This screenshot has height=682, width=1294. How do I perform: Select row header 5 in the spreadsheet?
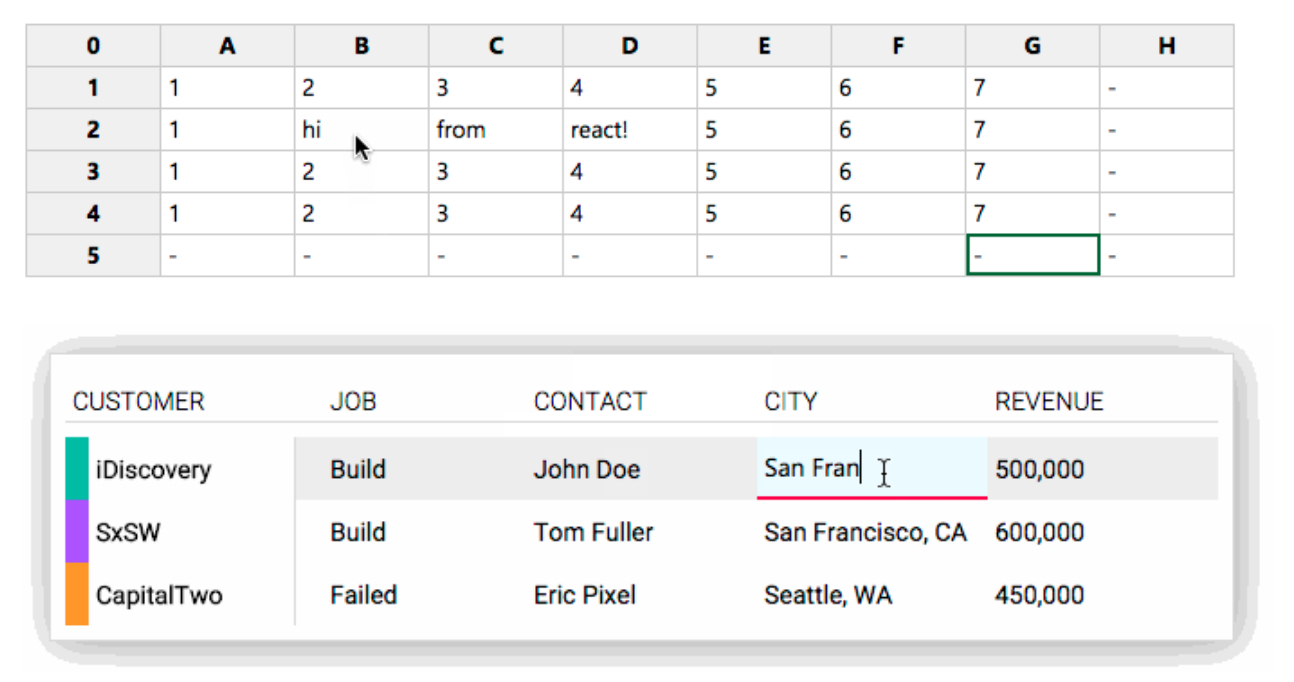pyautogui.click(x=92, y=255)
